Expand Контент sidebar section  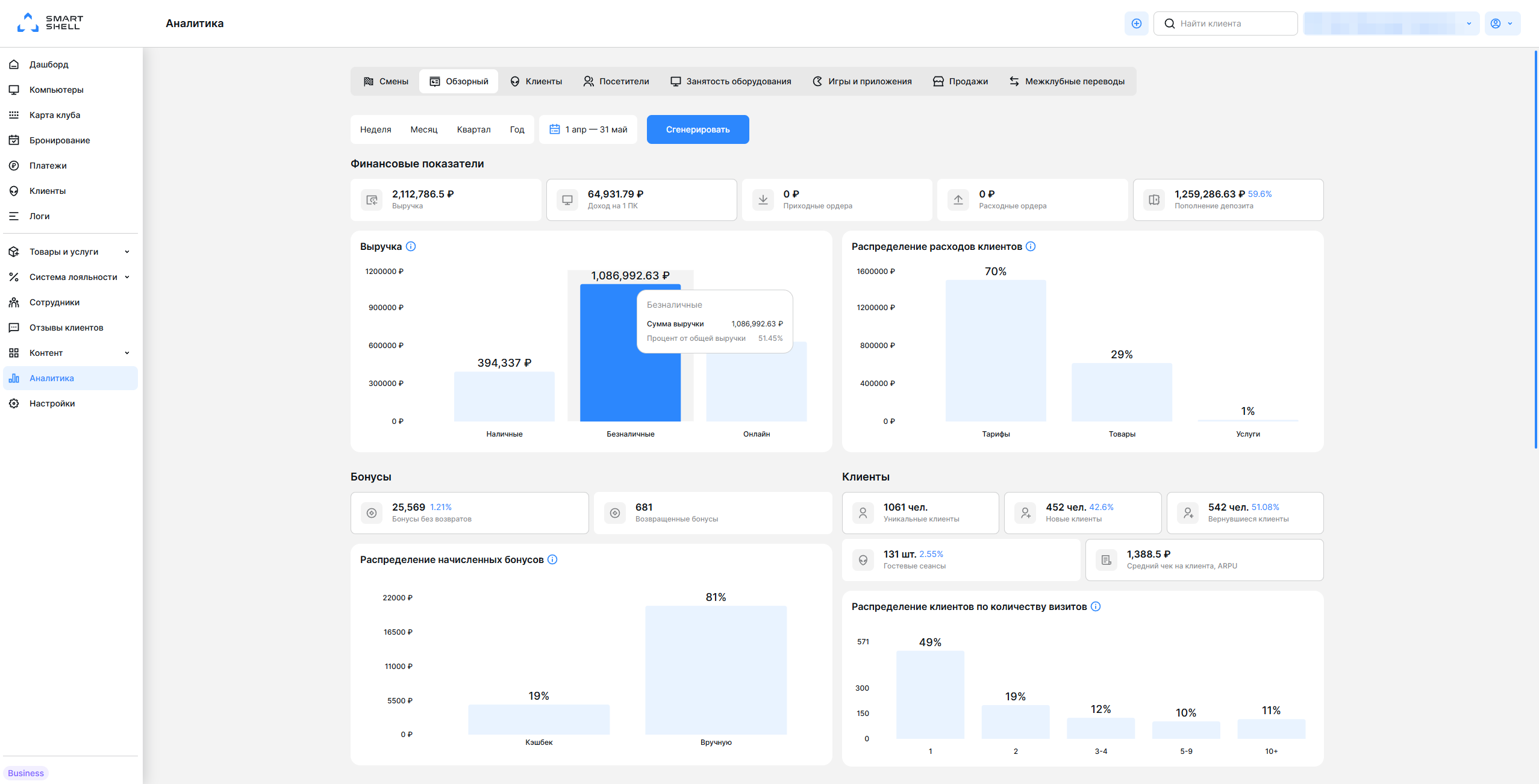(70, 353)
